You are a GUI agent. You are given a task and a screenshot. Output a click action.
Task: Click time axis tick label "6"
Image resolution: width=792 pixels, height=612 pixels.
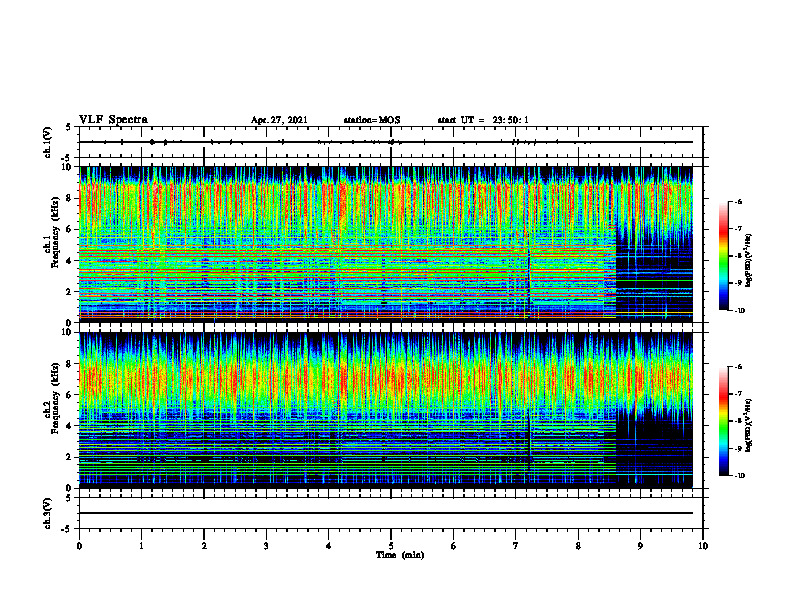tap(454, 546)
